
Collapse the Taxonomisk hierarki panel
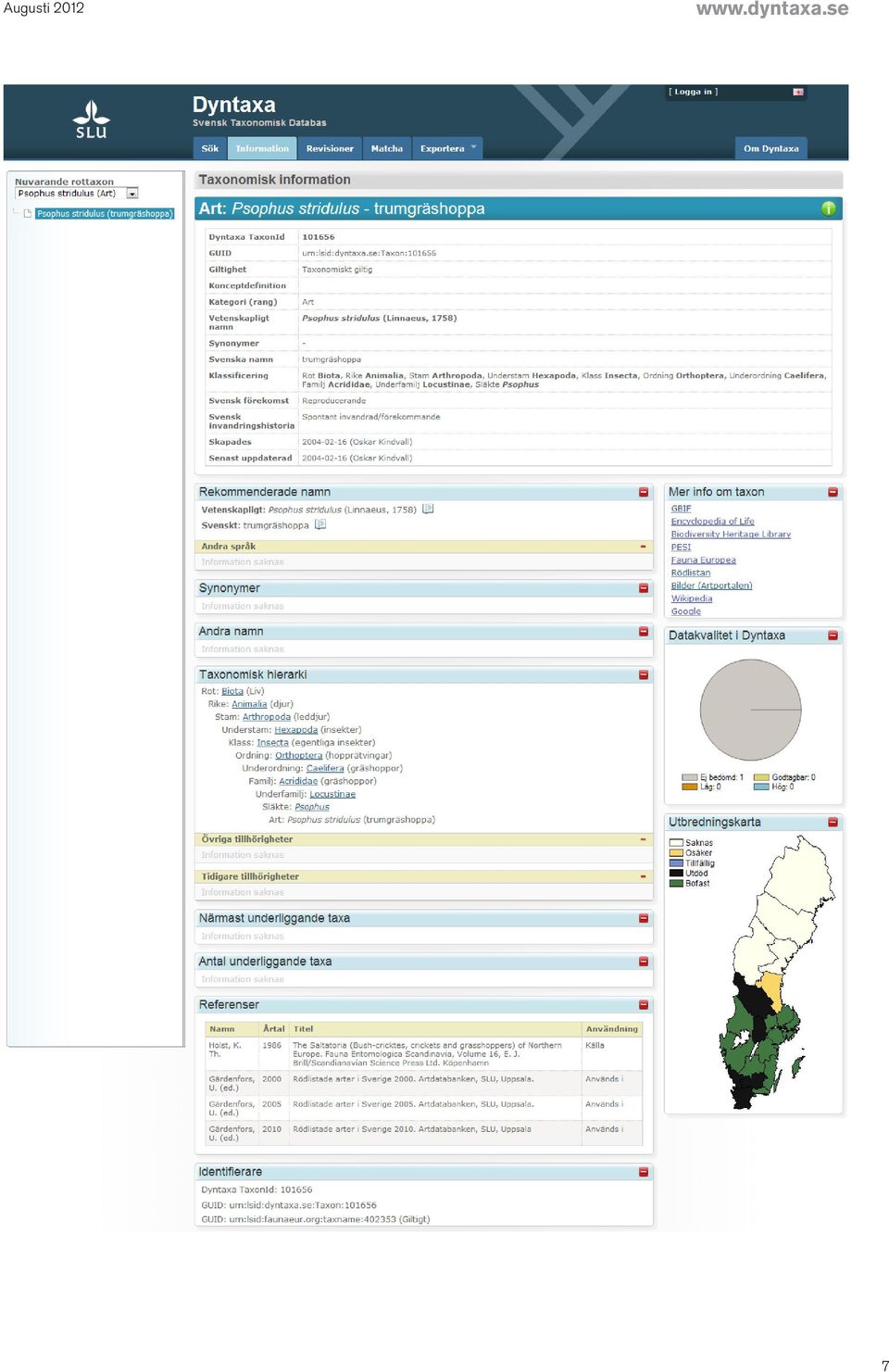(644, 674)
